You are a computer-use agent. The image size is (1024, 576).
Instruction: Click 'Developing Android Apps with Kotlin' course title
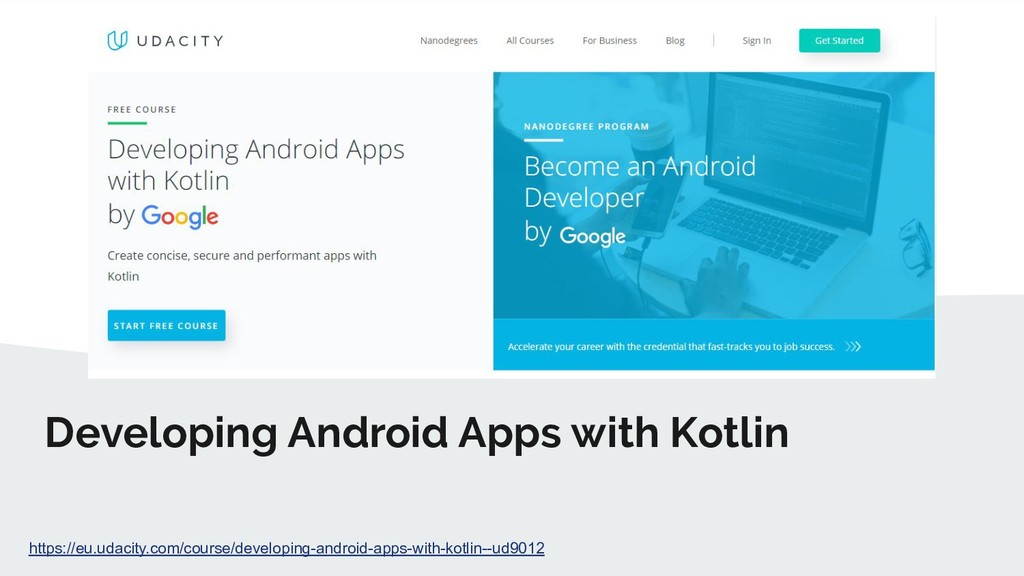(256, 165)
